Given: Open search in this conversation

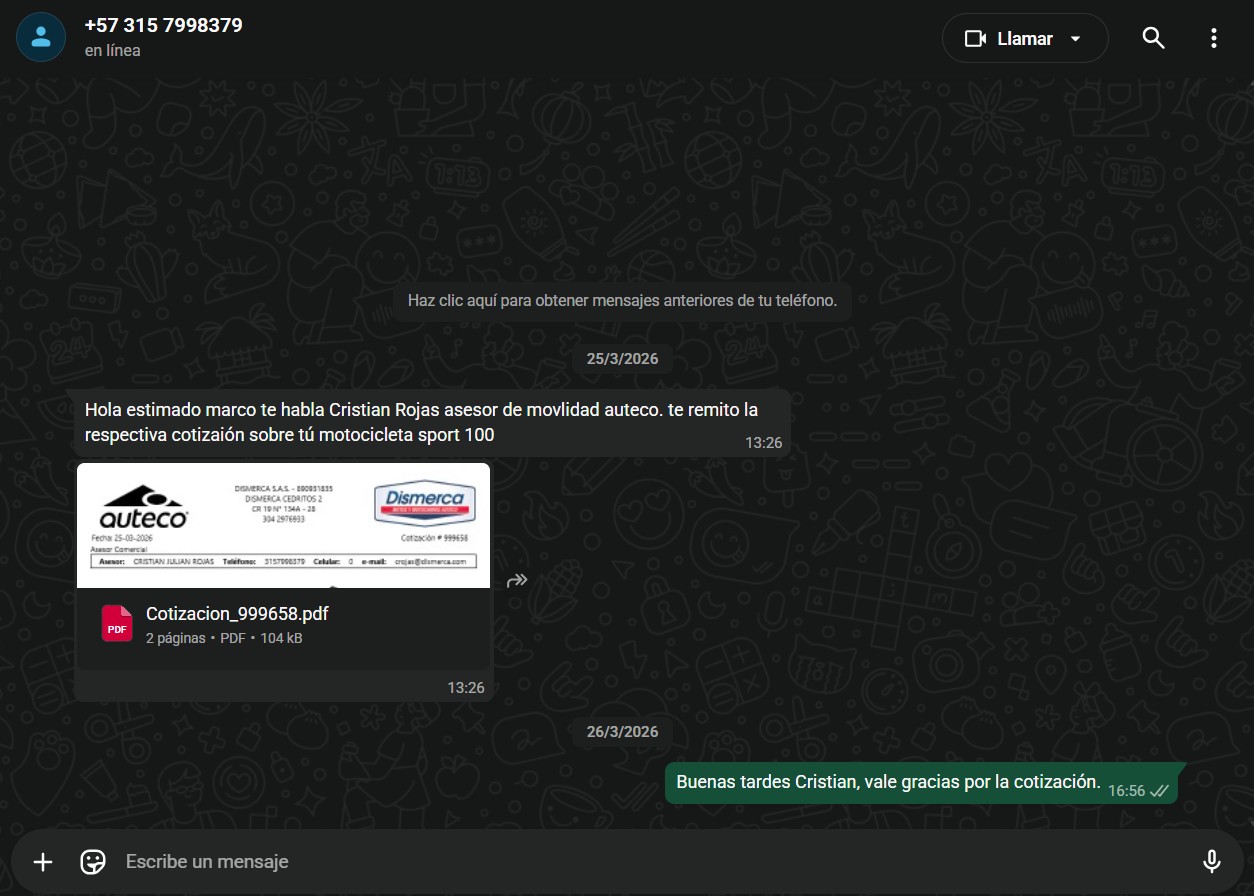Looking at the screenshot, I should pos(1153,39).
